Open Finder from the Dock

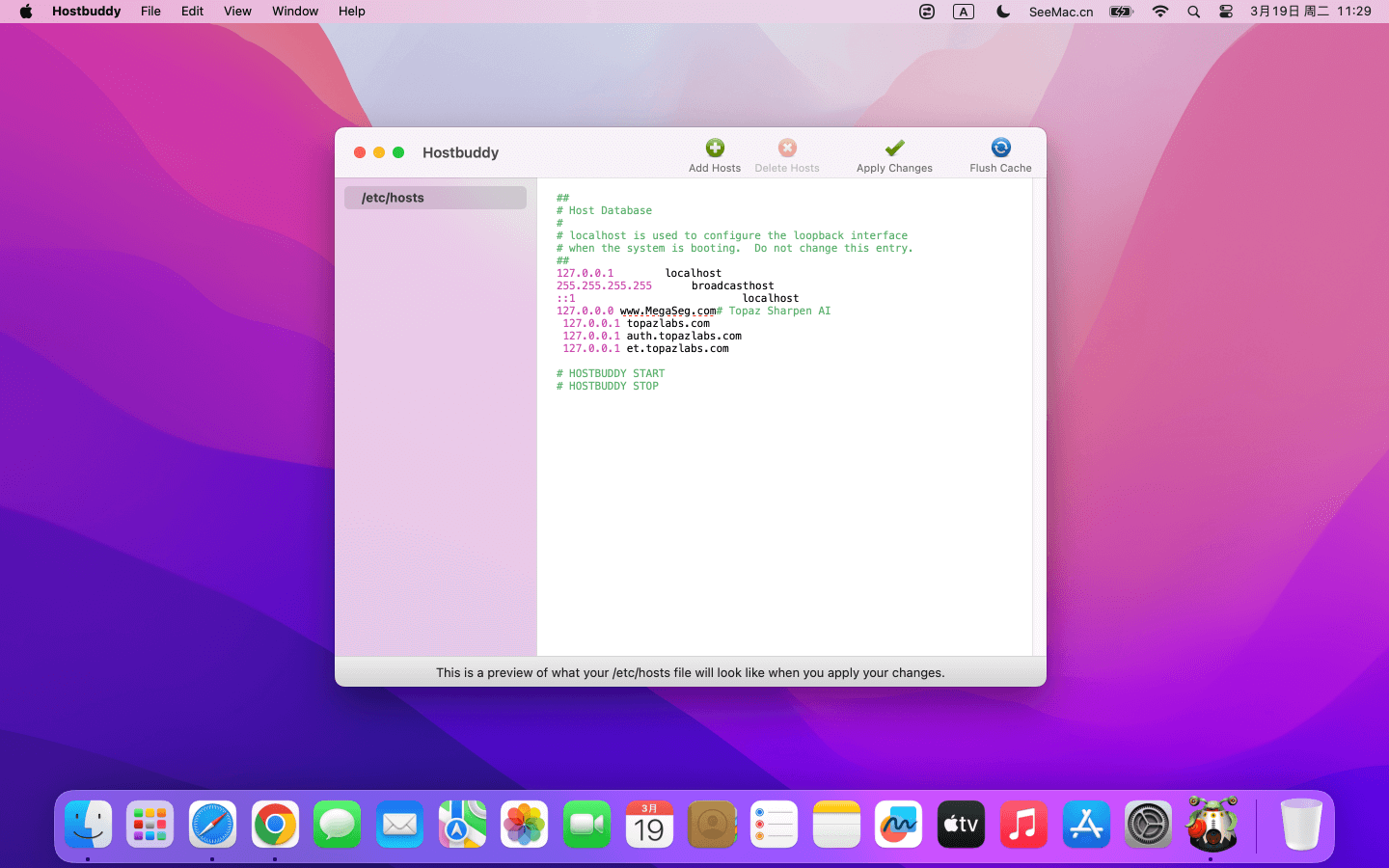(89, 825)
